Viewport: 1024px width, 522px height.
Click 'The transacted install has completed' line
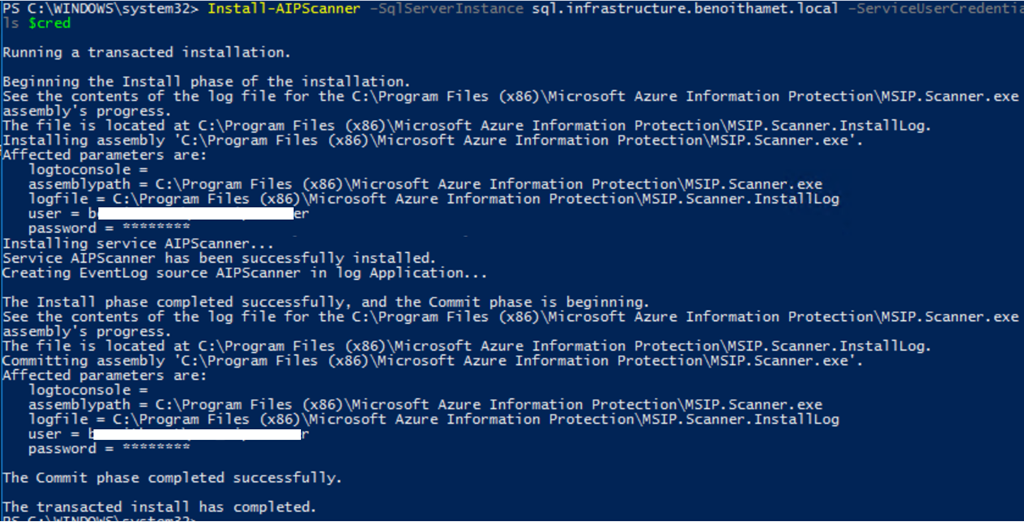coord(159,507)
